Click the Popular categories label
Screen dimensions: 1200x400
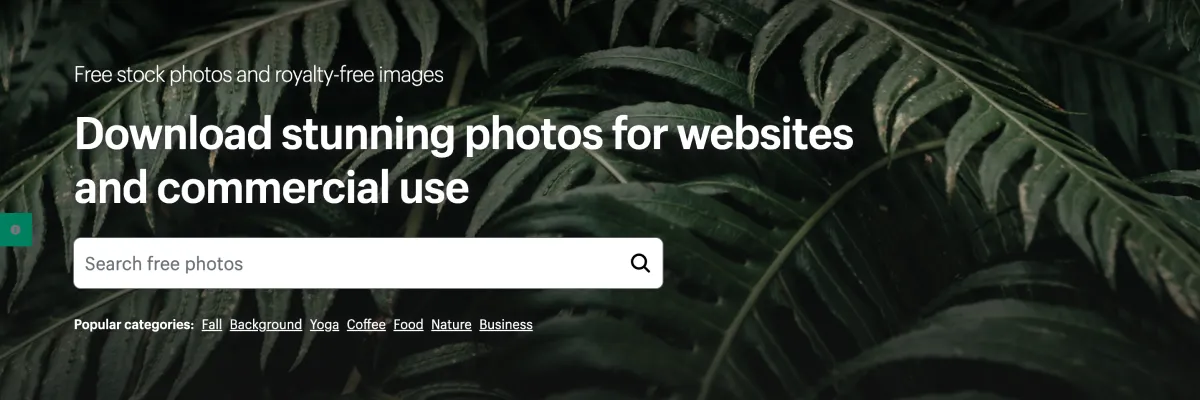pos(134,325)
